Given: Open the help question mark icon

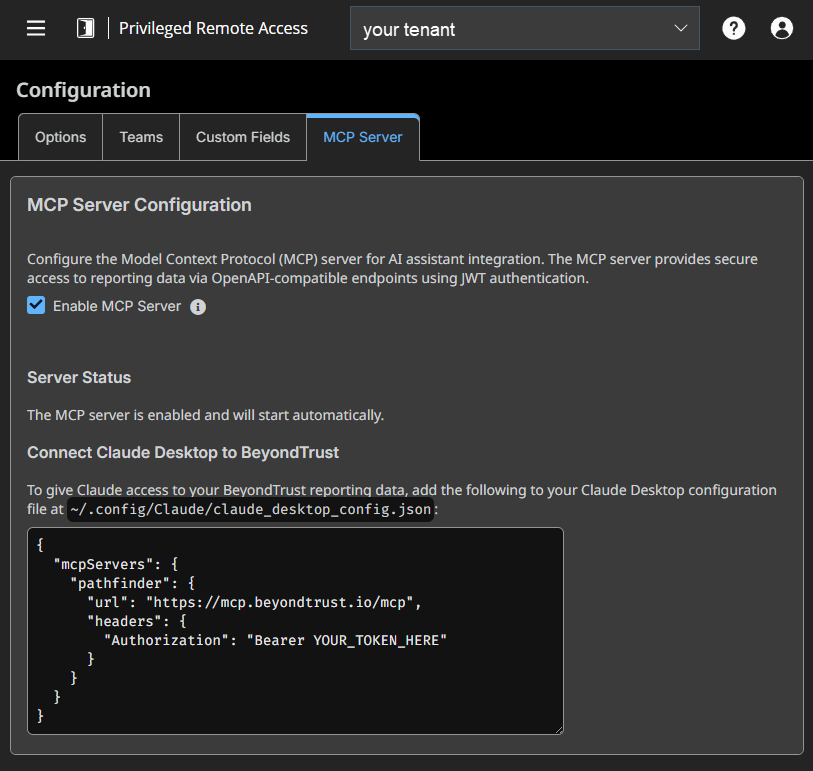Looking at the screenshot, I should (733, 28).
